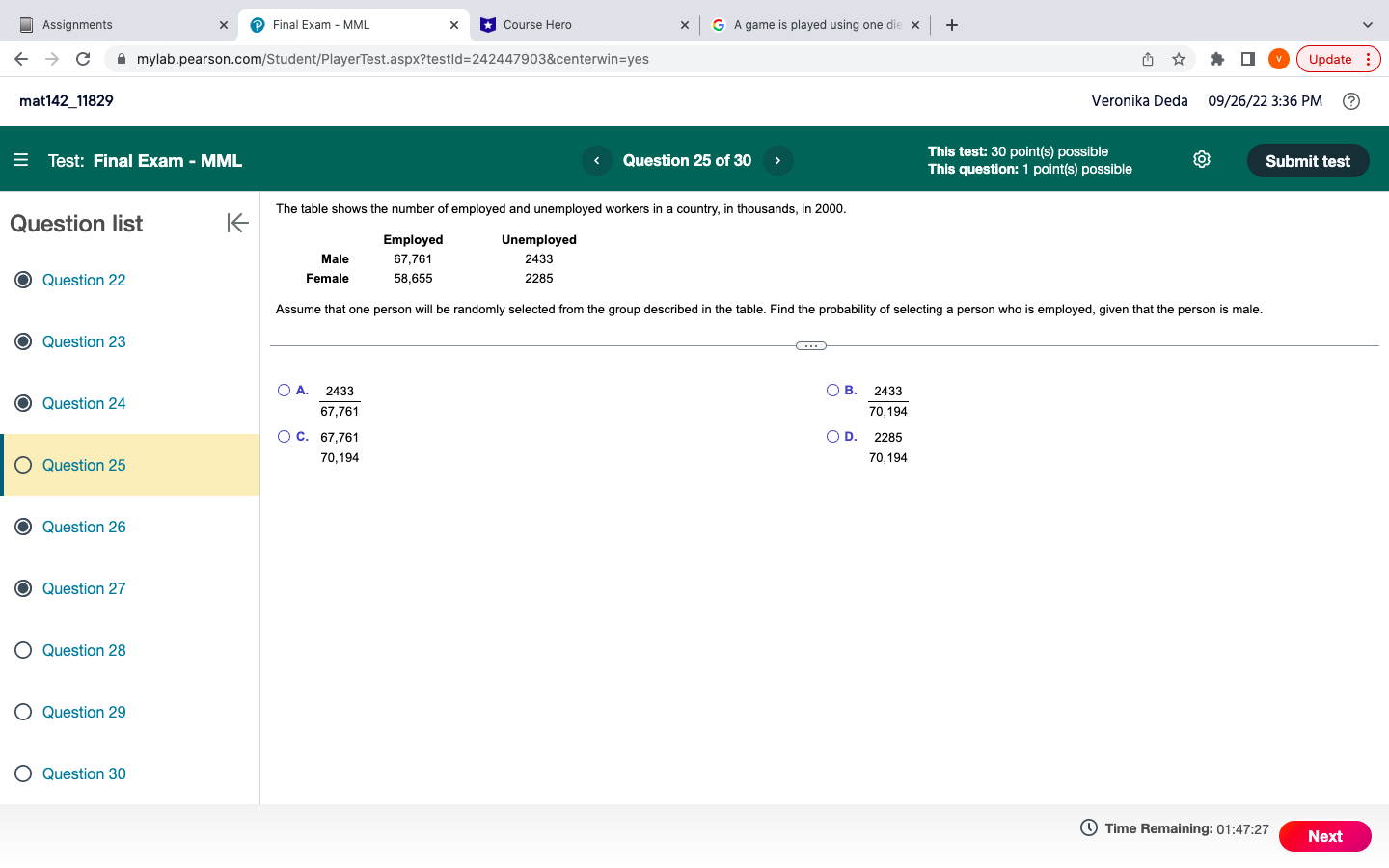Click the 58,655 employed female cell
The image size is (1389, 868).
pyautogui.click(x=413, y=278)
